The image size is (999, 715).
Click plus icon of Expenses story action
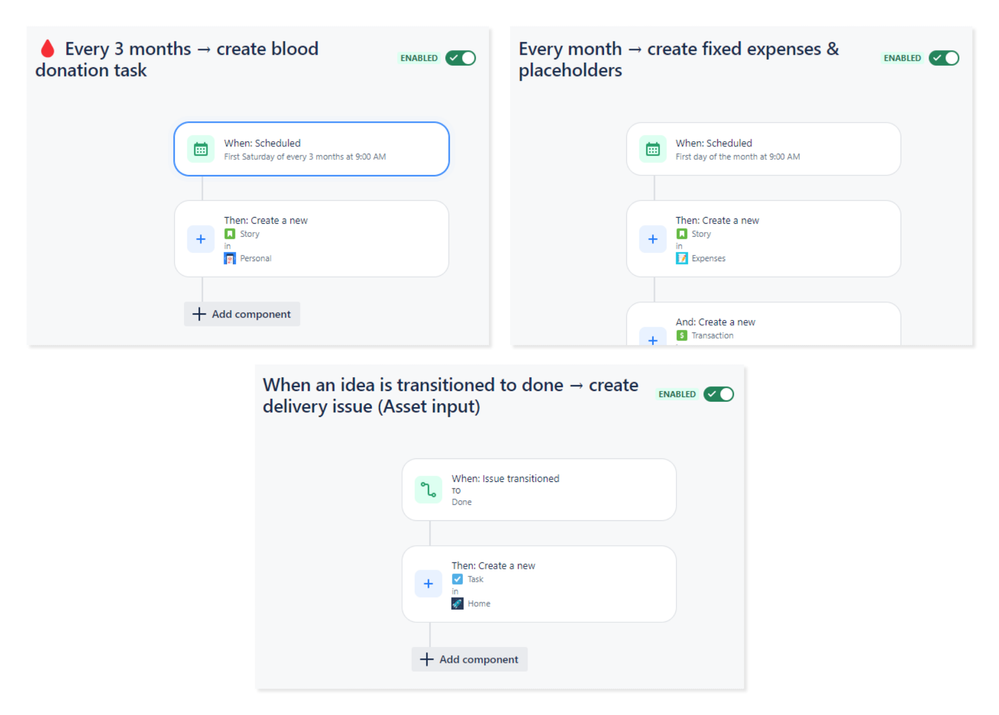(x=652, y=240)
